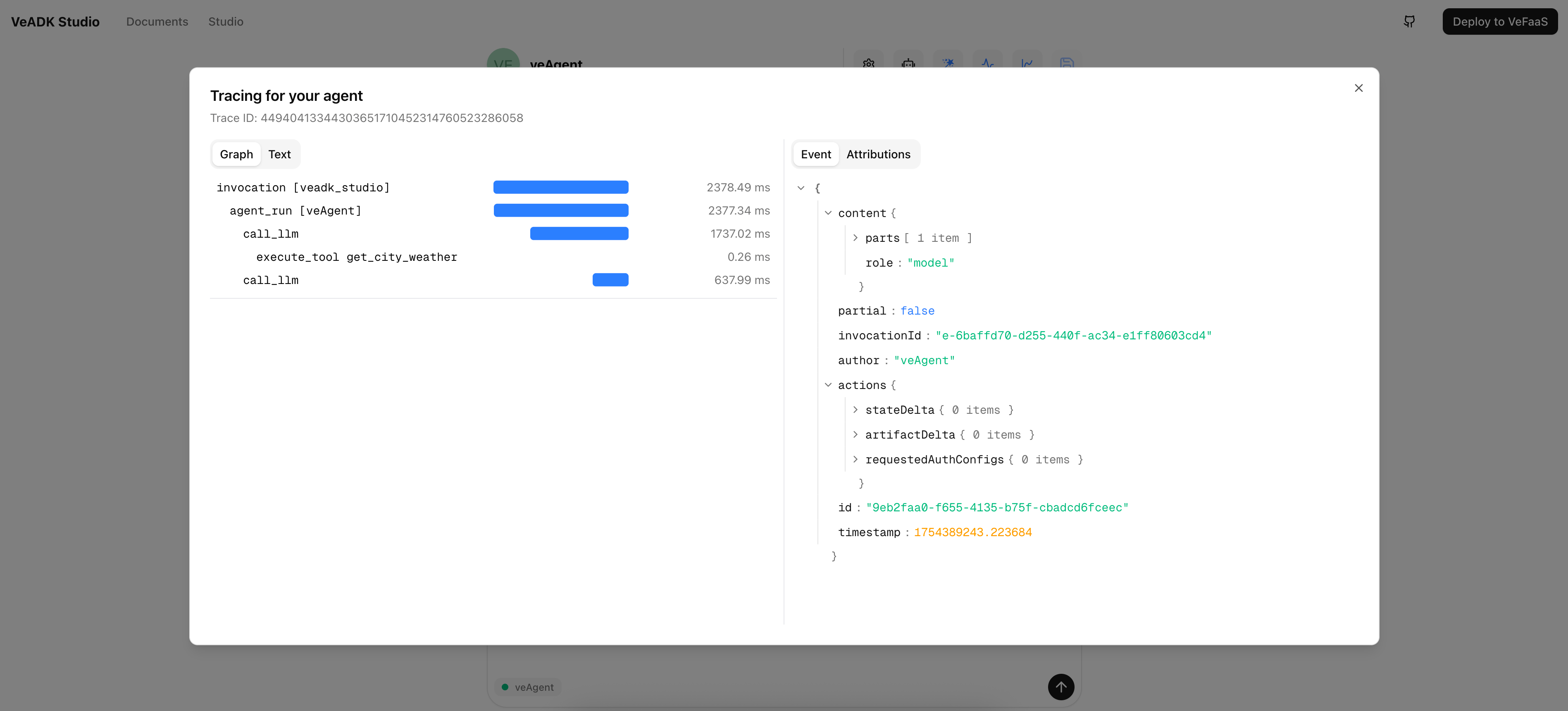1568x711 pixels.
Task: Open the GitHub repository icon
Action: pos(1409,22)
